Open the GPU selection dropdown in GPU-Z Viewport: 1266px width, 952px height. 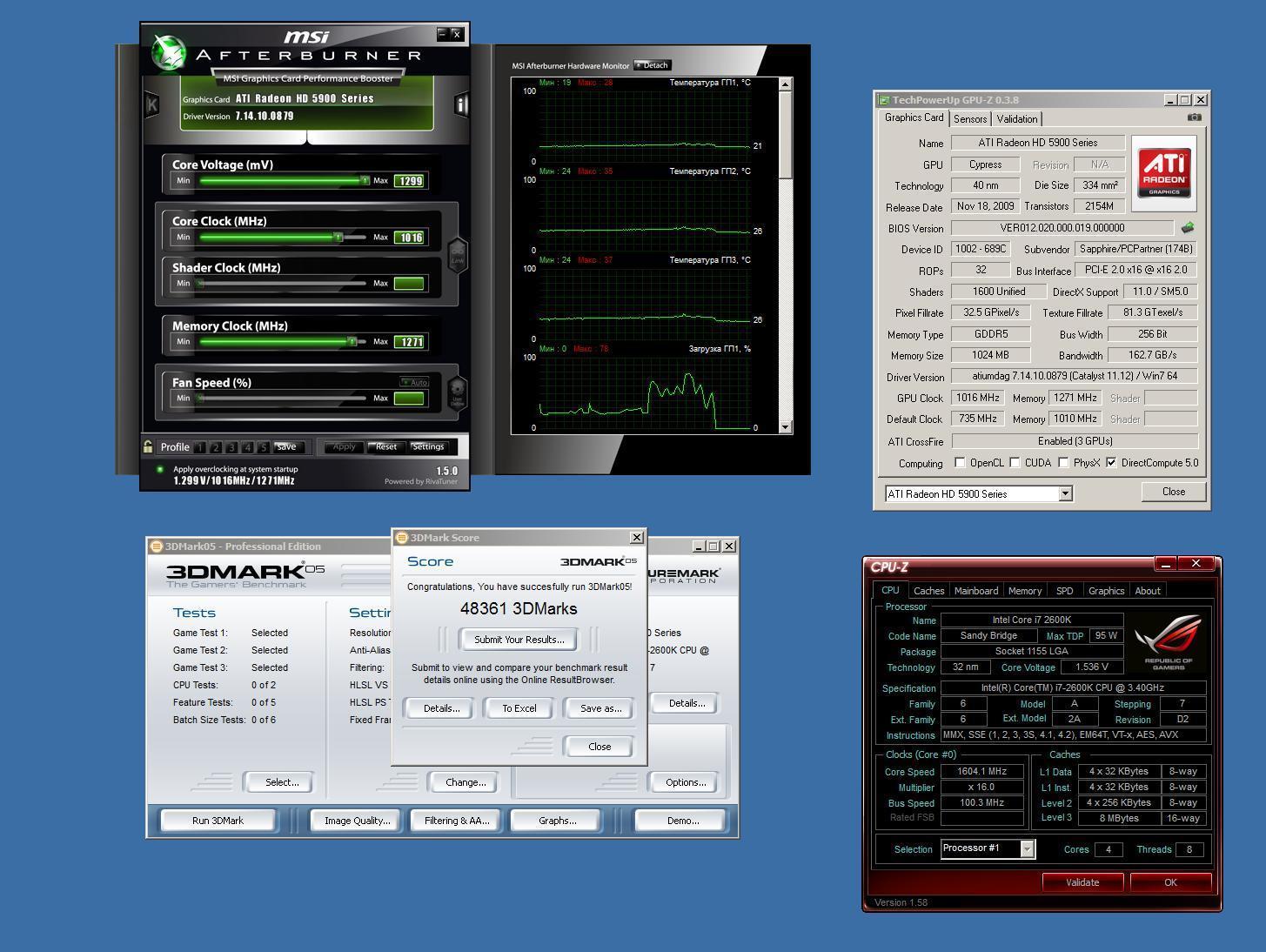[x=1065, y=494]
